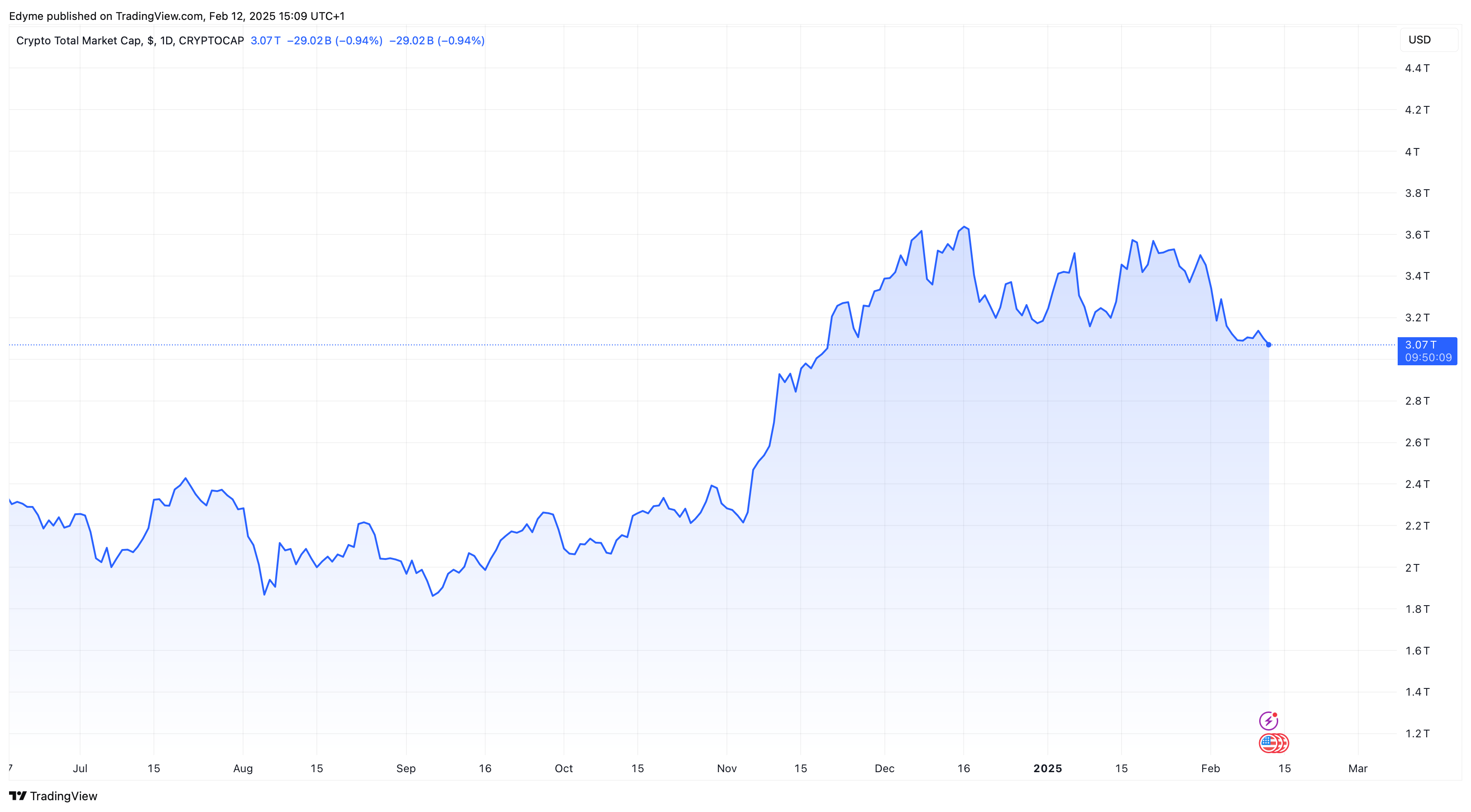Click the Crypto Total Market Cap title
1471x812 pixels.
(129, 41)
